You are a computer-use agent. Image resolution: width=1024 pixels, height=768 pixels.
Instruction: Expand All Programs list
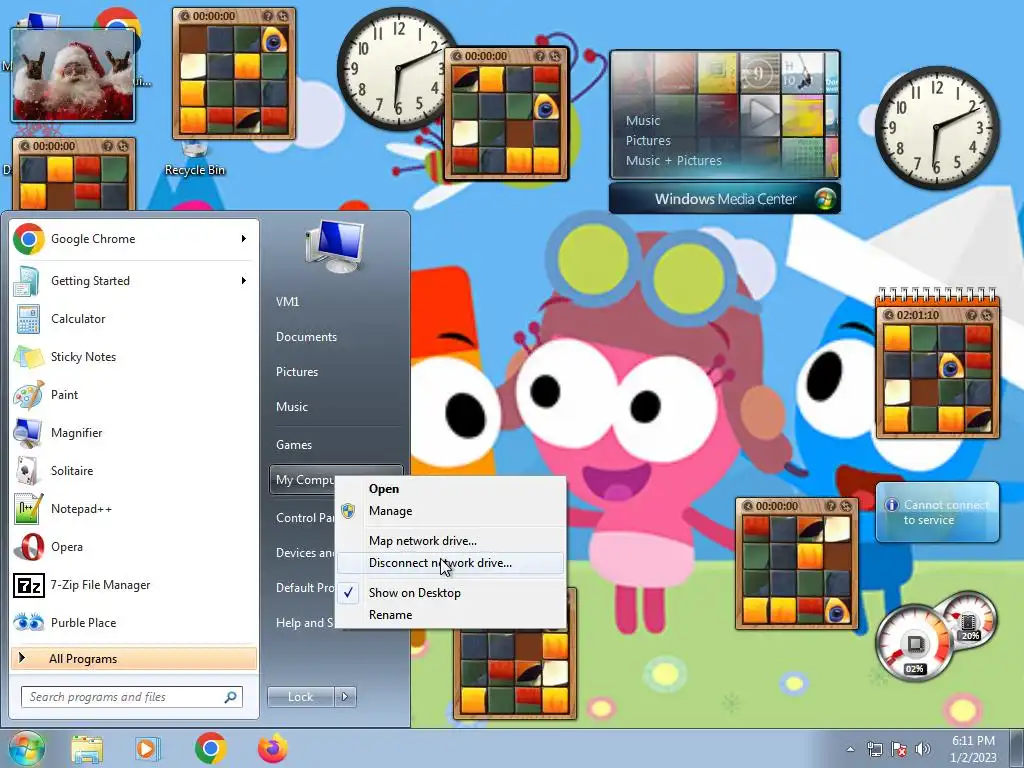coord(134,658)
